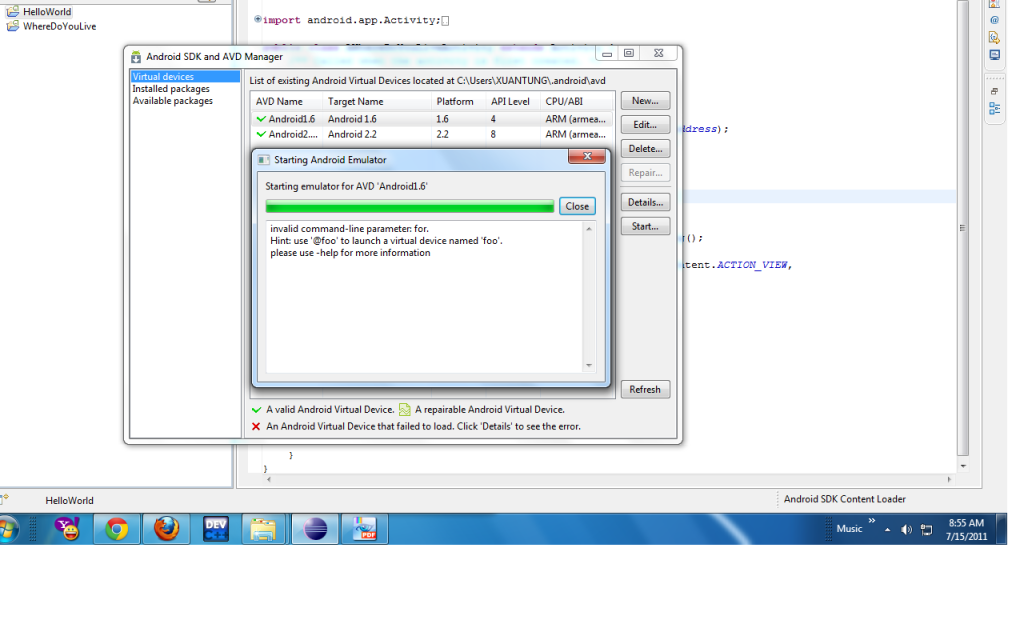Click the green check icon beside Android2...
This screenshot has height=640, width=1024.
261,134
